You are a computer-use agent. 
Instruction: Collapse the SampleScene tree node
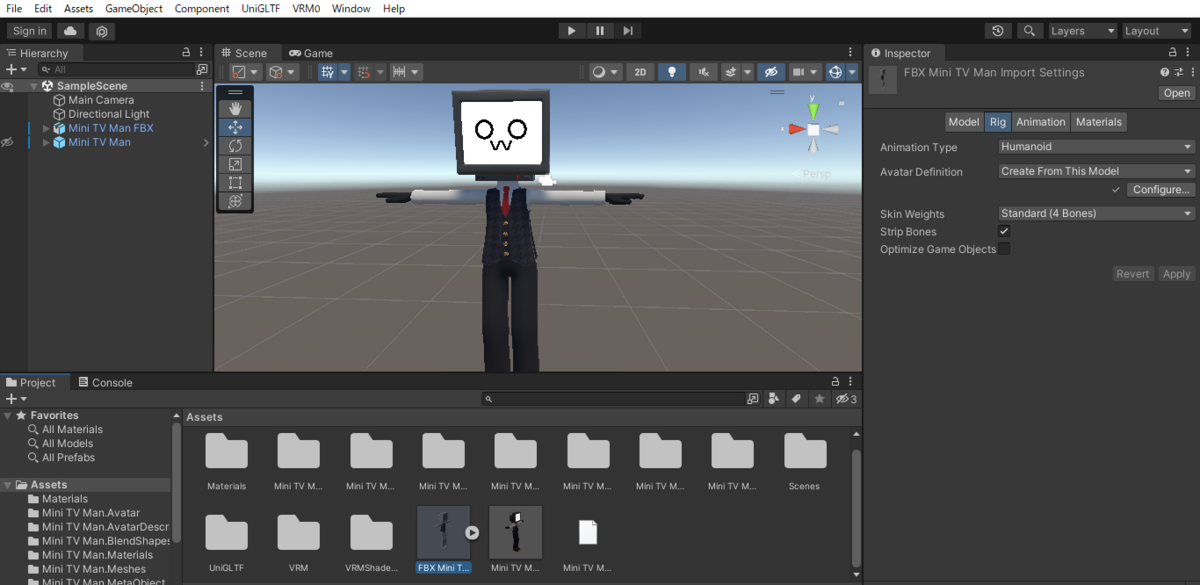click(33, 86)
